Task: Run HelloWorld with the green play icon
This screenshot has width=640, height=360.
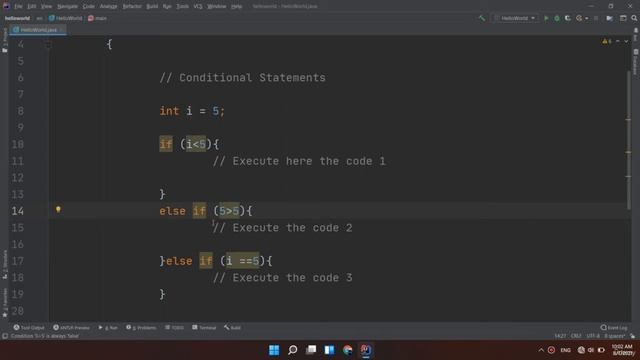Action: point(546,18)
